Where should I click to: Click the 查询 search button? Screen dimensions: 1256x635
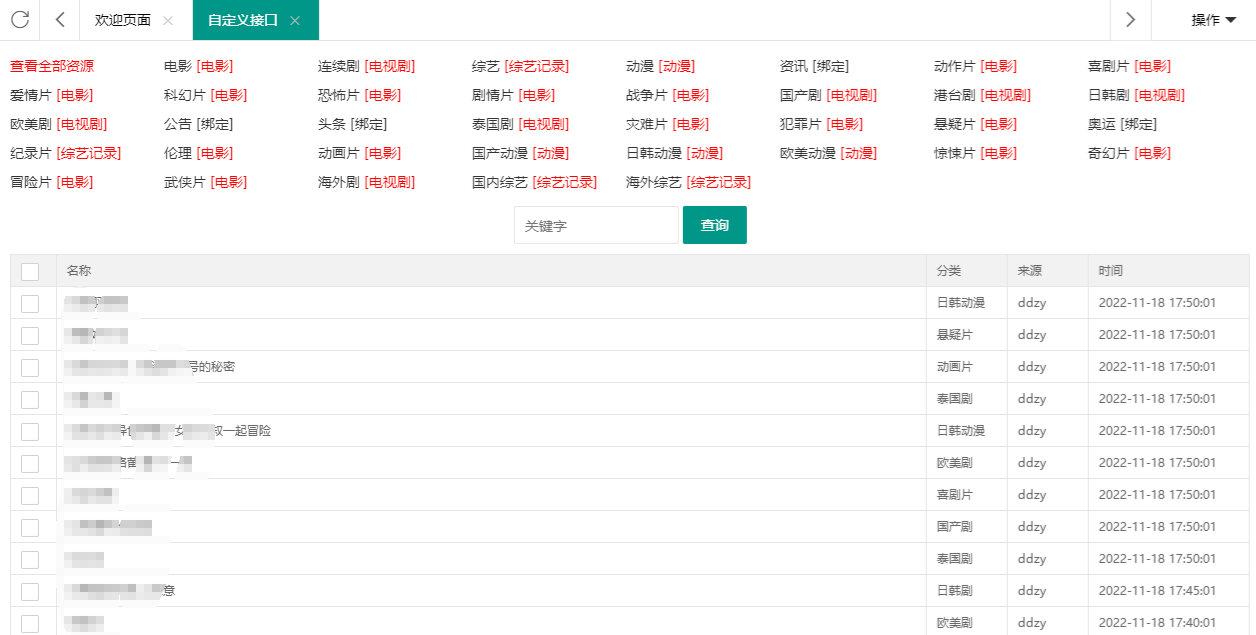(714, 225)
